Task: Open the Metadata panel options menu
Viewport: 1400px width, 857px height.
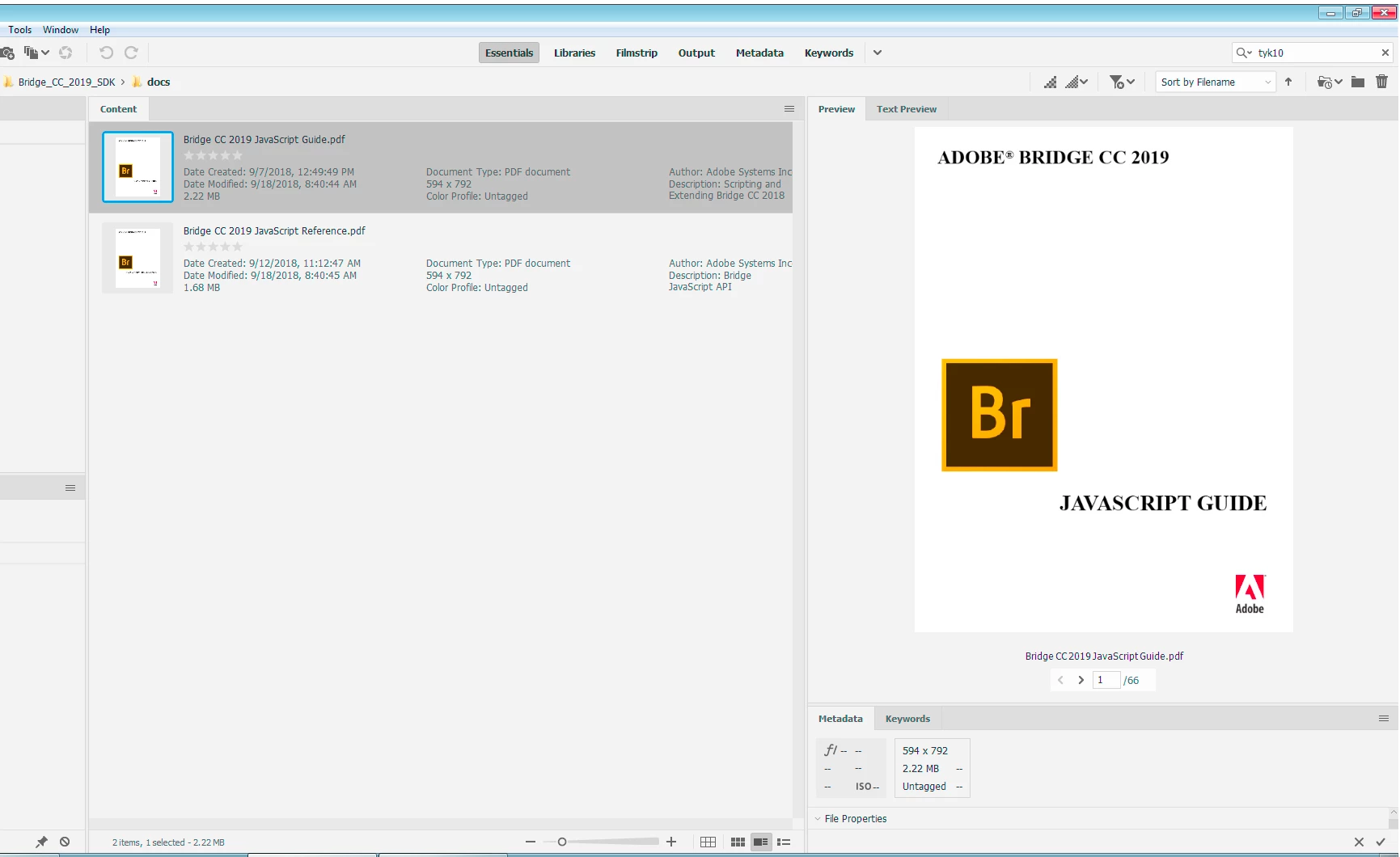Action: point(1384,719)
